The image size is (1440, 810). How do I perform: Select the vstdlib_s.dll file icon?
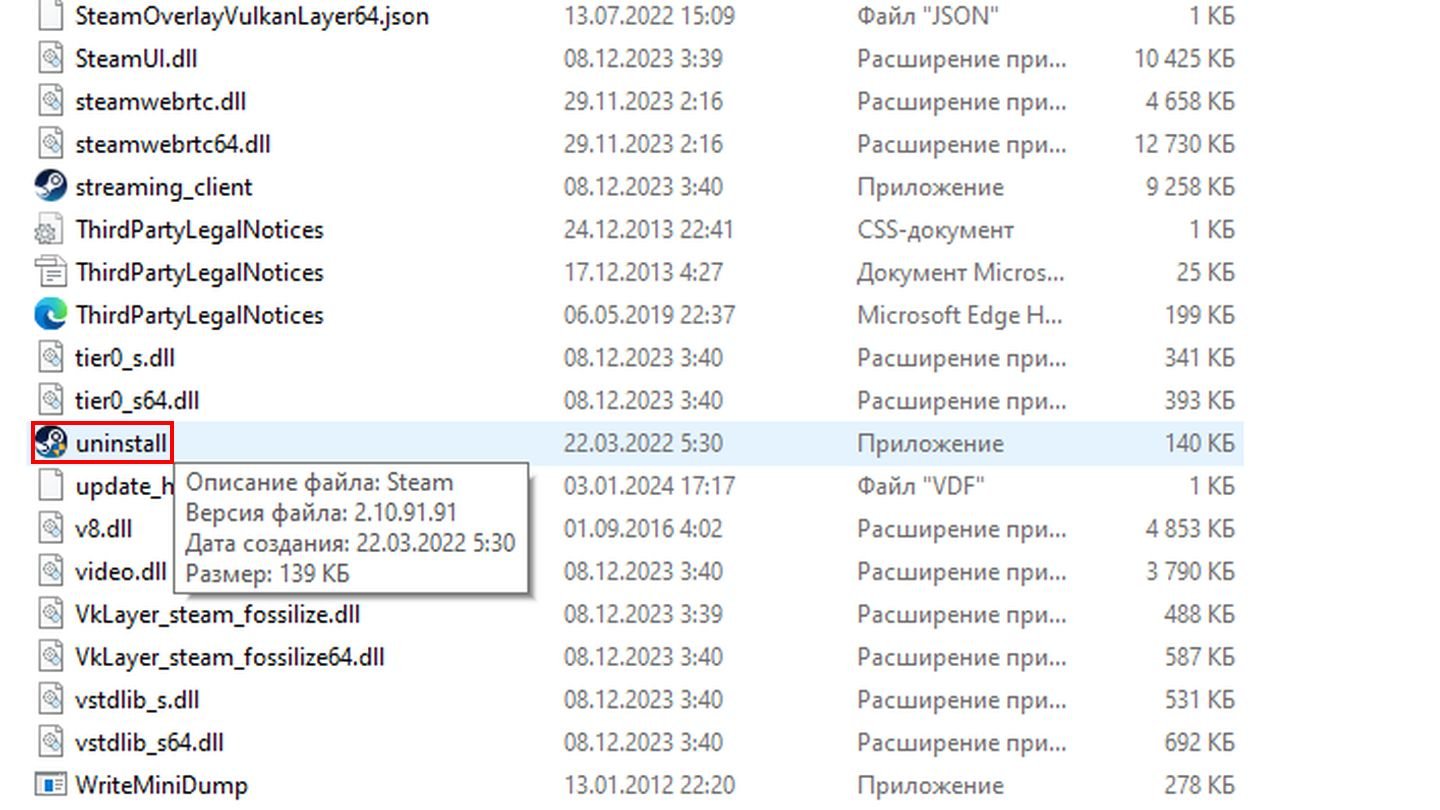(x=50, y=699)
